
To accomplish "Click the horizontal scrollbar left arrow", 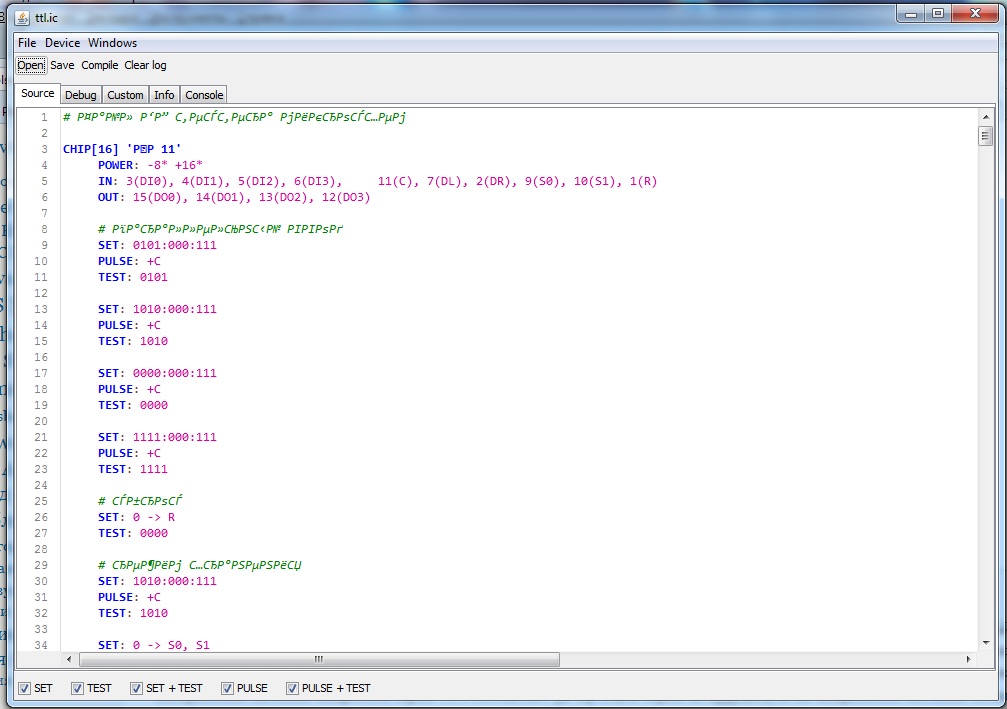I will 69,660.
